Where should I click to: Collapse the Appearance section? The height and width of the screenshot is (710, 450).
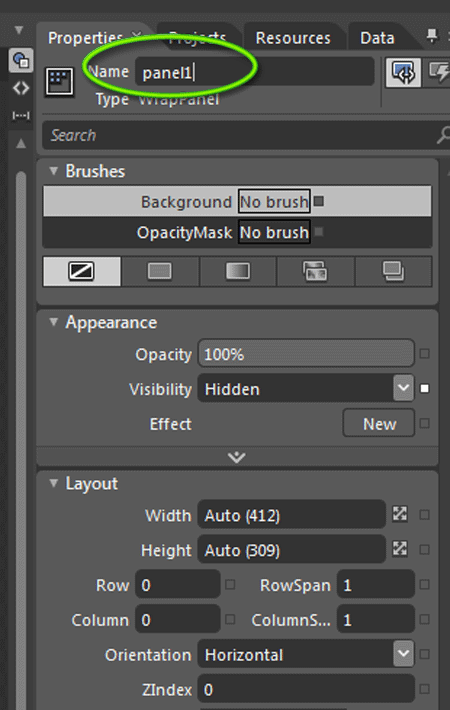click(x=54, y=322)
